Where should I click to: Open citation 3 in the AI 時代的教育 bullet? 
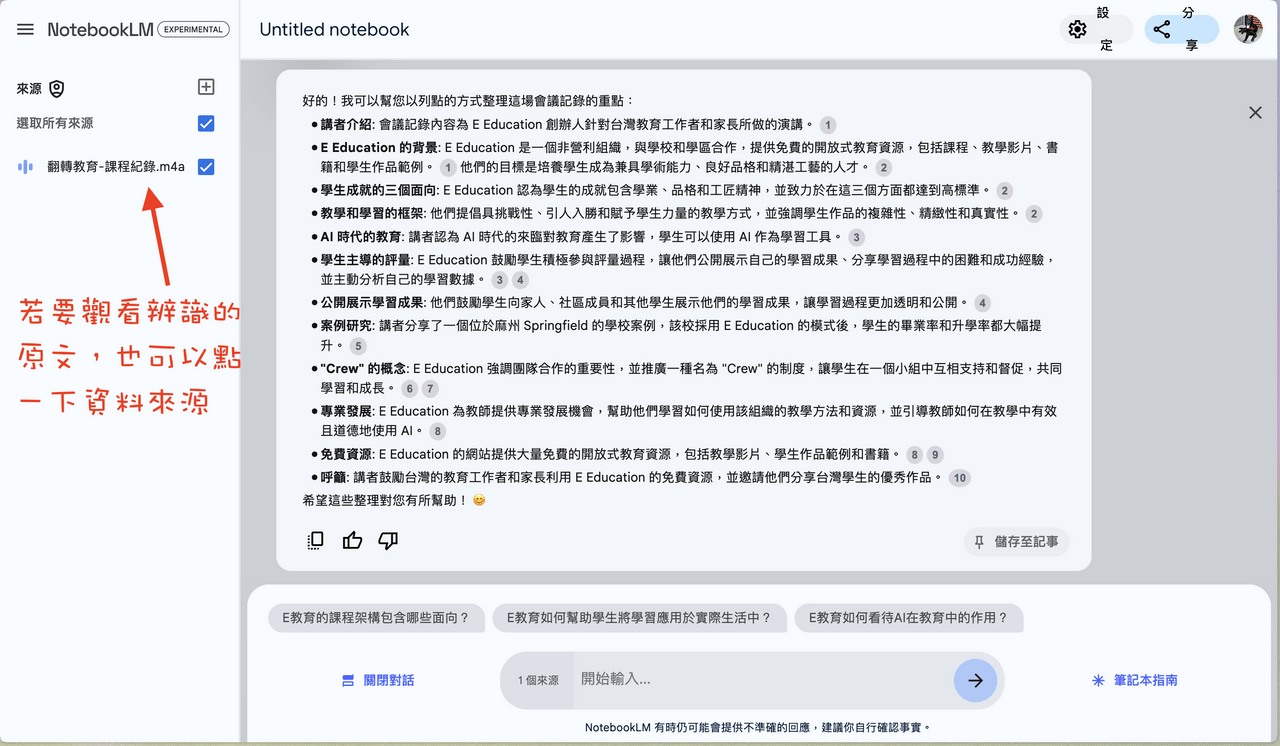pyautogui.click(x=856, y=238)
